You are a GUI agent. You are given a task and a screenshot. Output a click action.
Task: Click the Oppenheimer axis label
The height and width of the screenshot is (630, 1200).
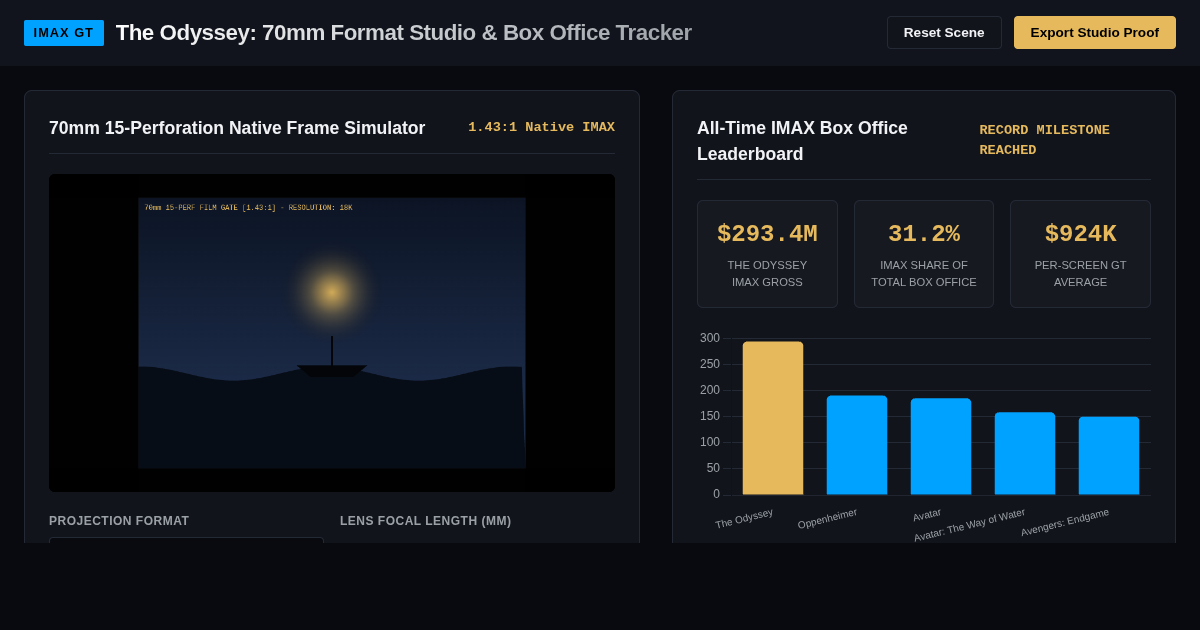(827, 519)
